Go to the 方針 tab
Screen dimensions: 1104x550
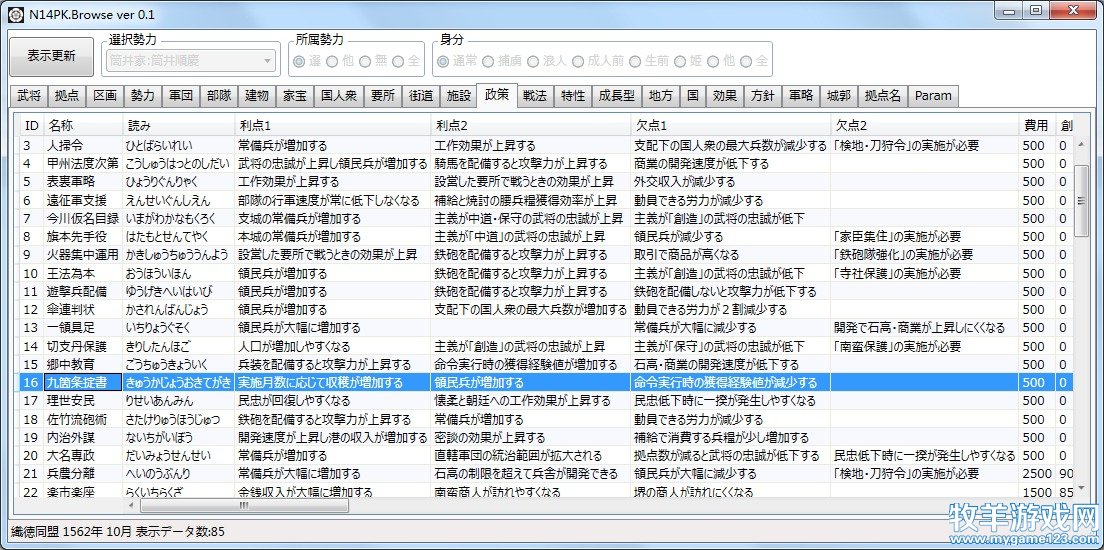[x=763, y=96]
